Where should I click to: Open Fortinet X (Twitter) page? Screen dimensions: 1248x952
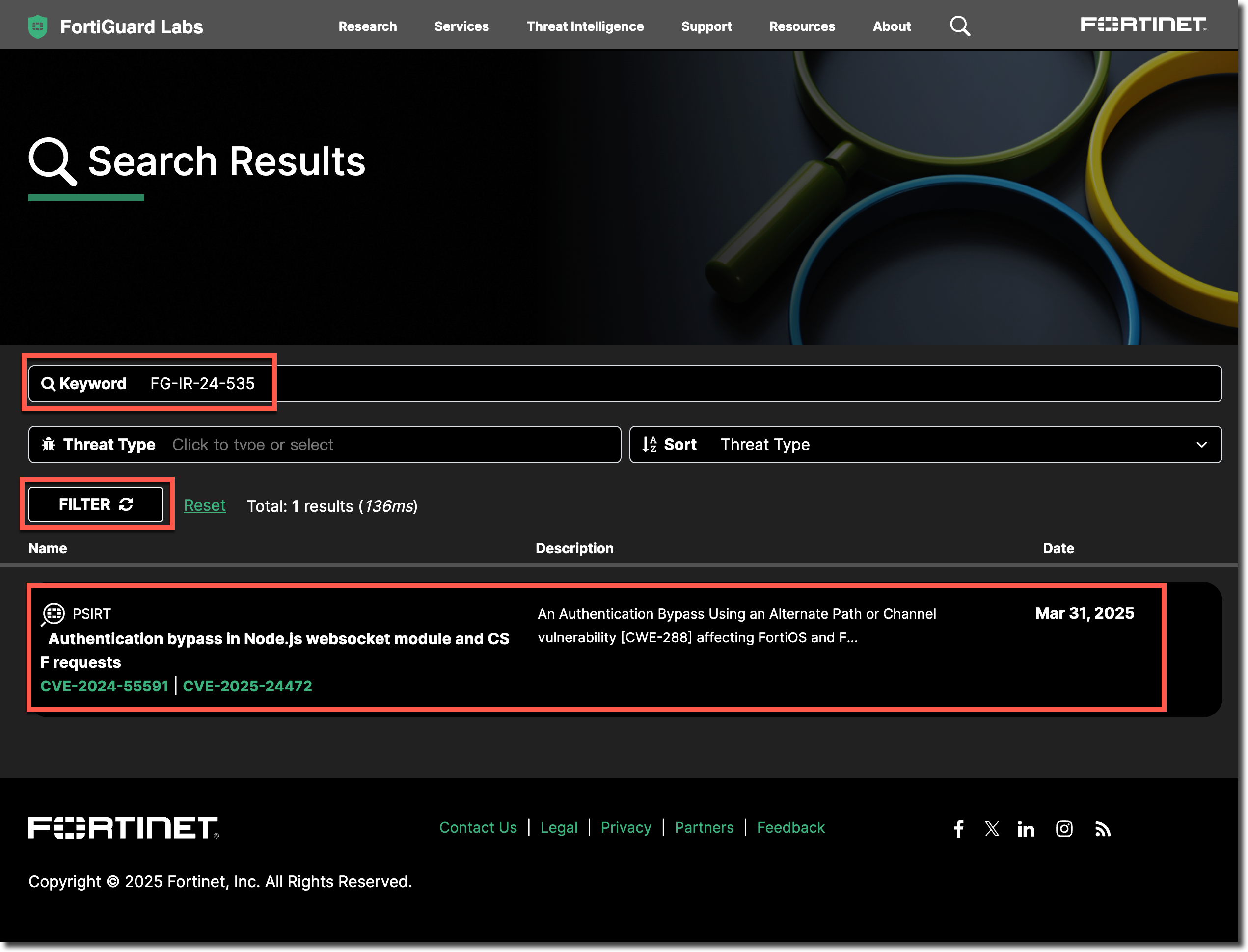(992, 829)
